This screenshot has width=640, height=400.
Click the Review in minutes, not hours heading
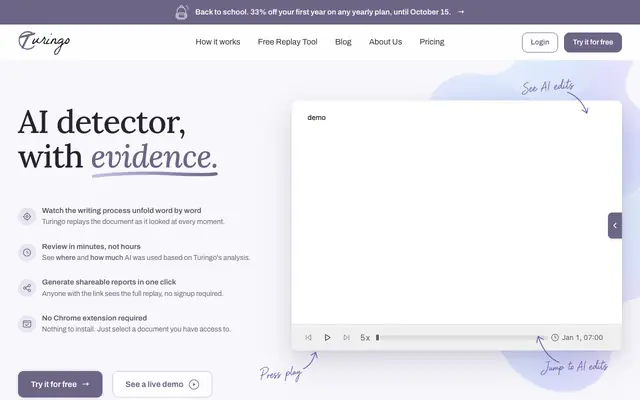coord(91,247)
